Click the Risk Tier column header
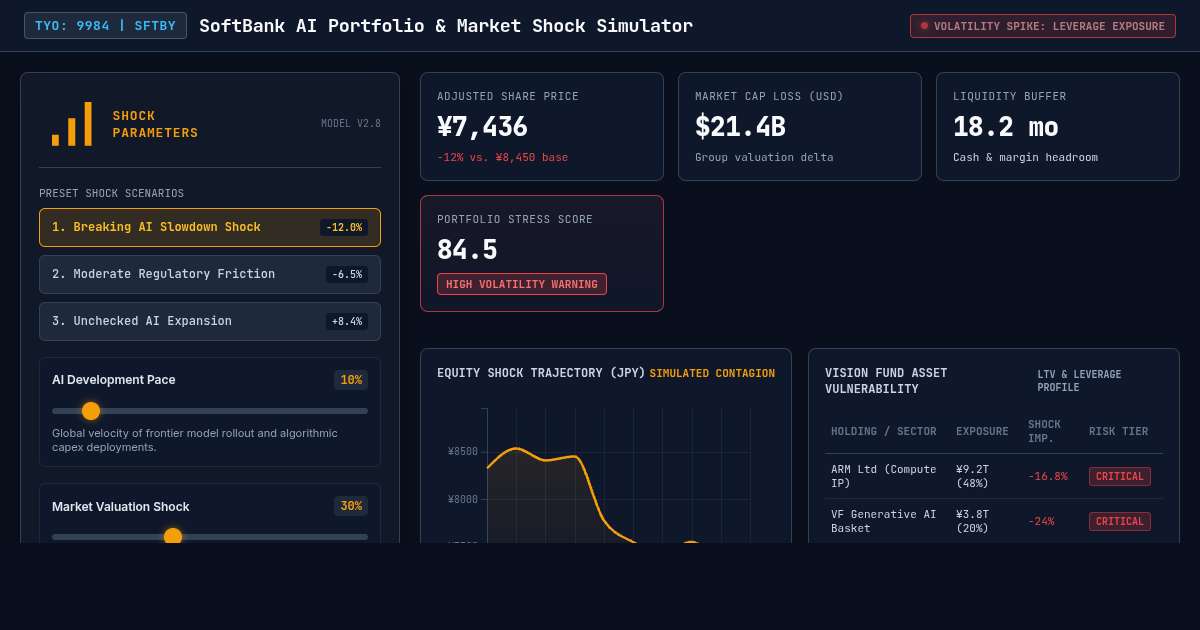Screen dimensions: 1200x630 click(x=1118, y=432)
